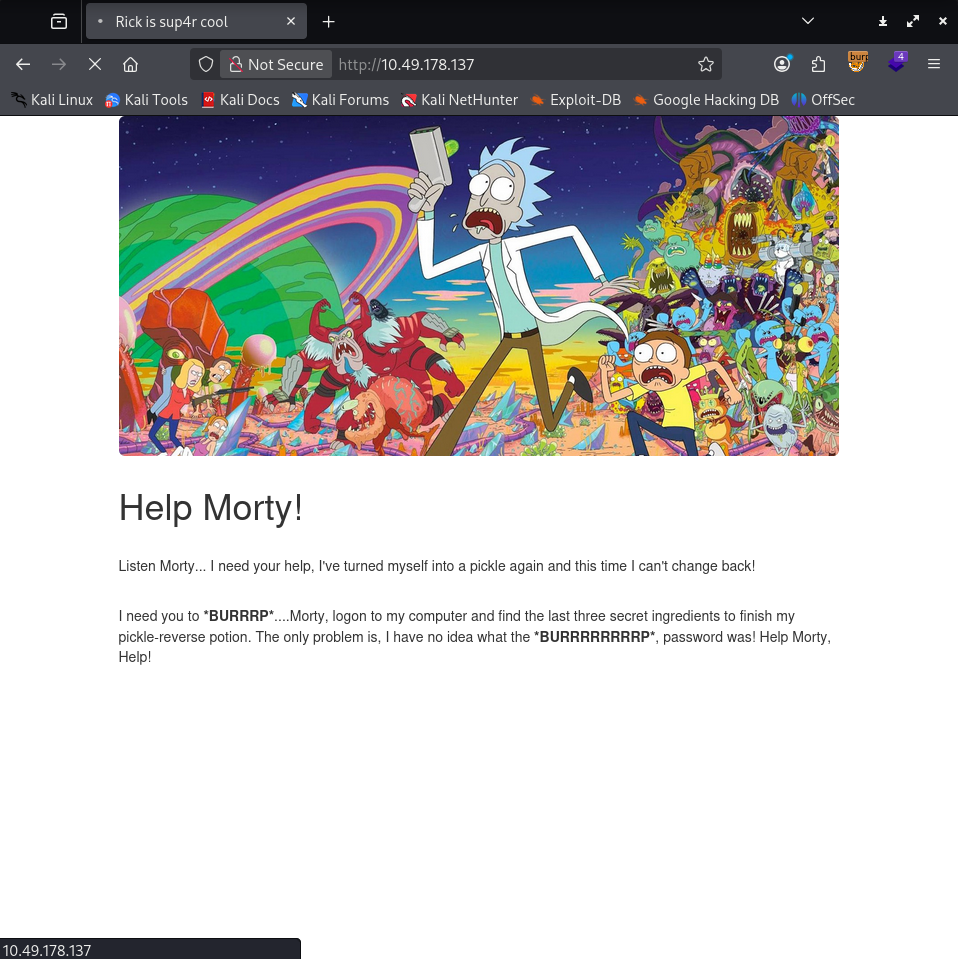Image resolution: width=958 pixels, height=959 pixels.
Task: Open the extensions puzzle icon
Action: pos(819,64)
